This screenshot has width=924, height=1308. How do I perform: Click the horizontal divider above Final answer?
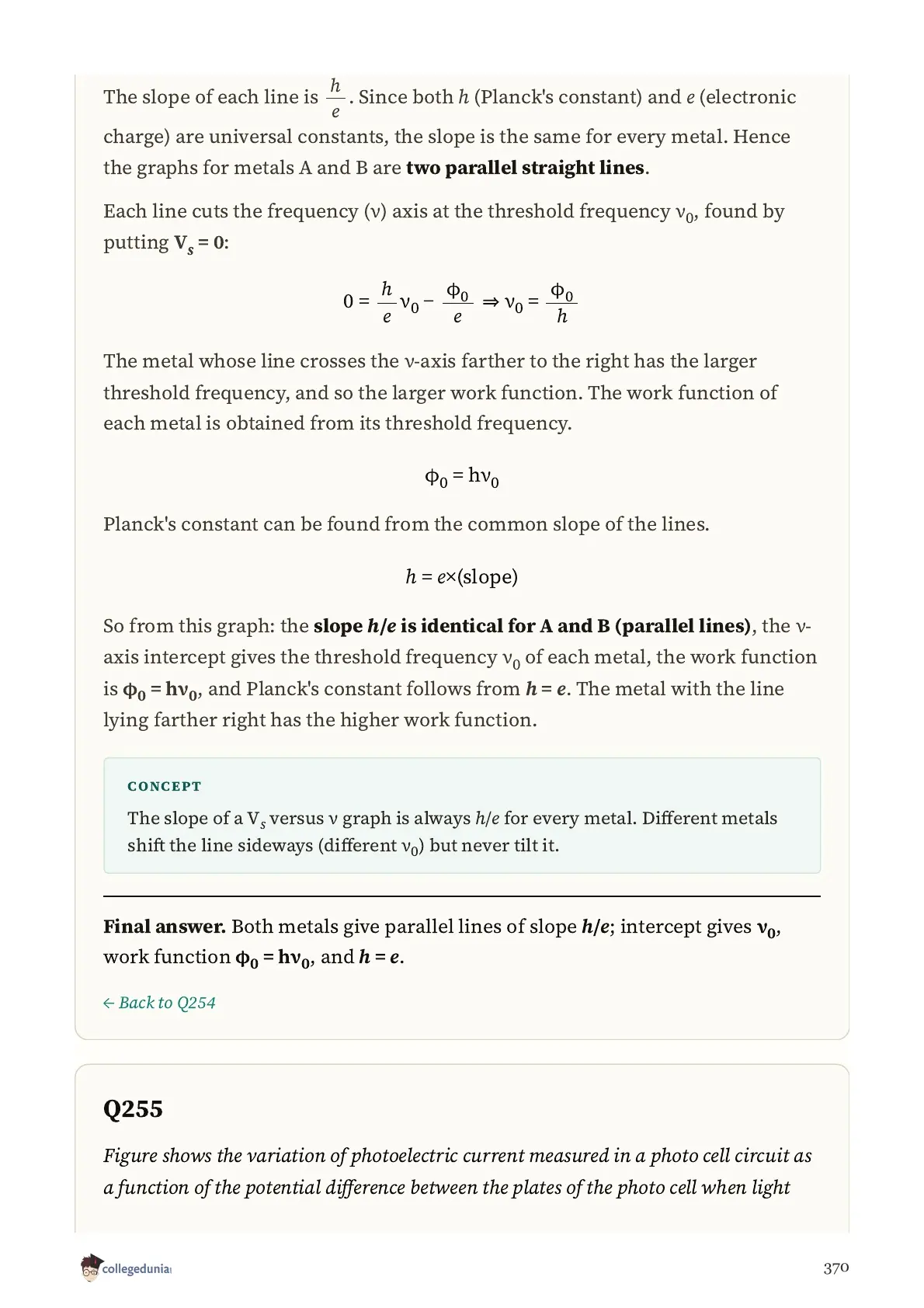(462, 896)
